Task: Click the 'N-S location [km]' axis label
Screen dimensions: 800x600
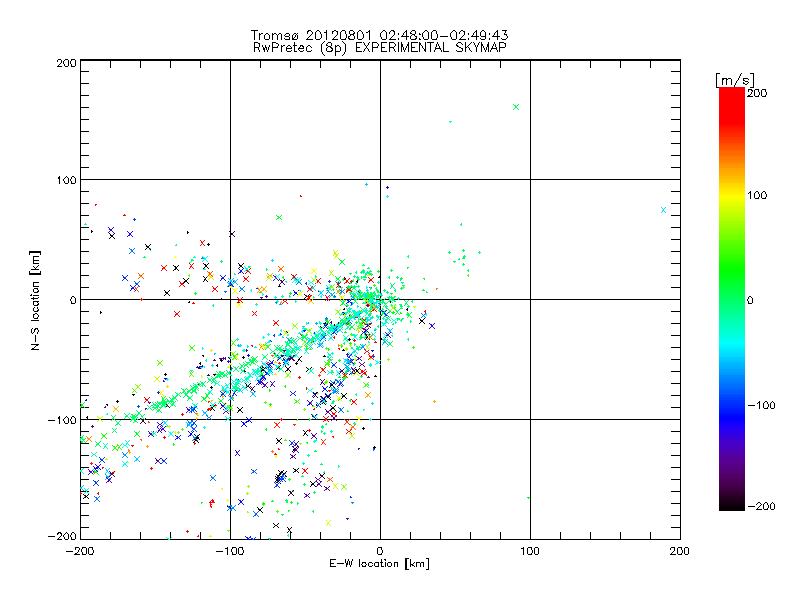Action: (x=35, y=300)
